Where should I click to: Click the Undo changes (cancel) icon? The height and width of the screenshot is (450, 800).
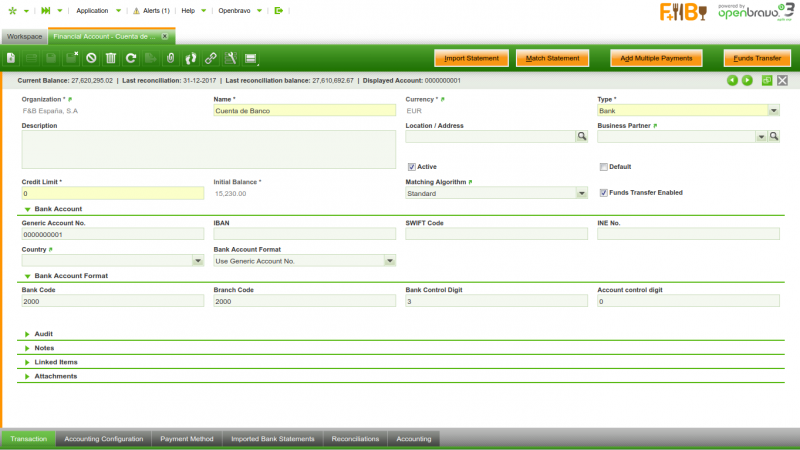[91, 58]
